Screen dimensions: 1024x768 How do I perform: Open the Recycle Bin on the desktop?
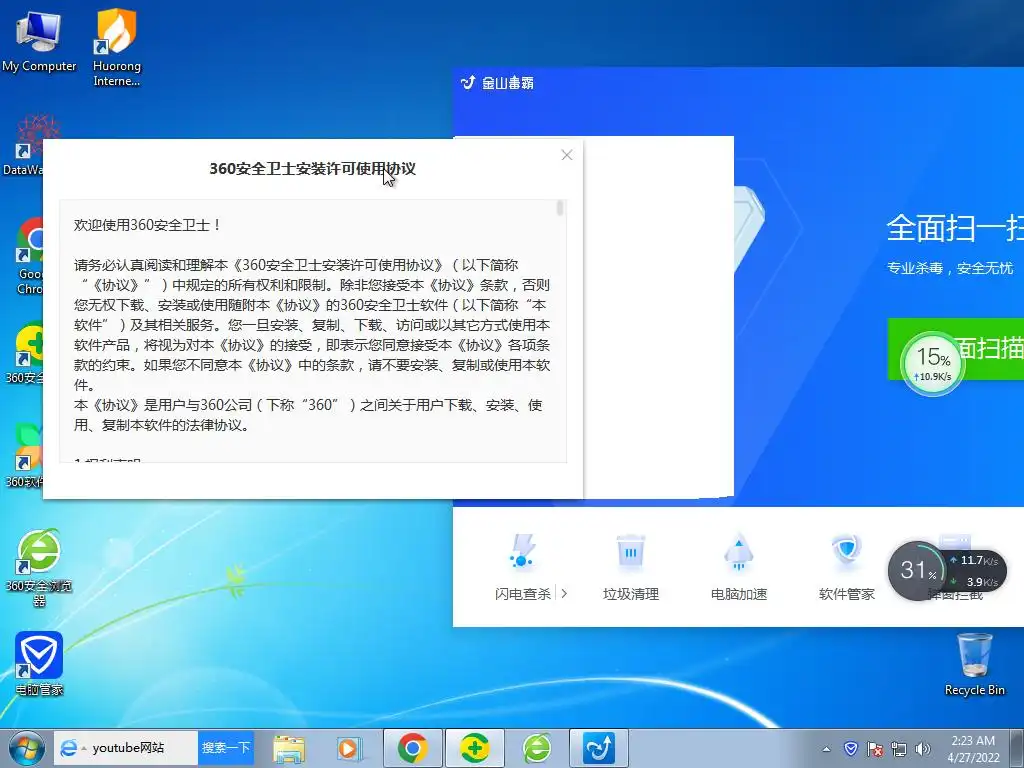pos(974,664)
